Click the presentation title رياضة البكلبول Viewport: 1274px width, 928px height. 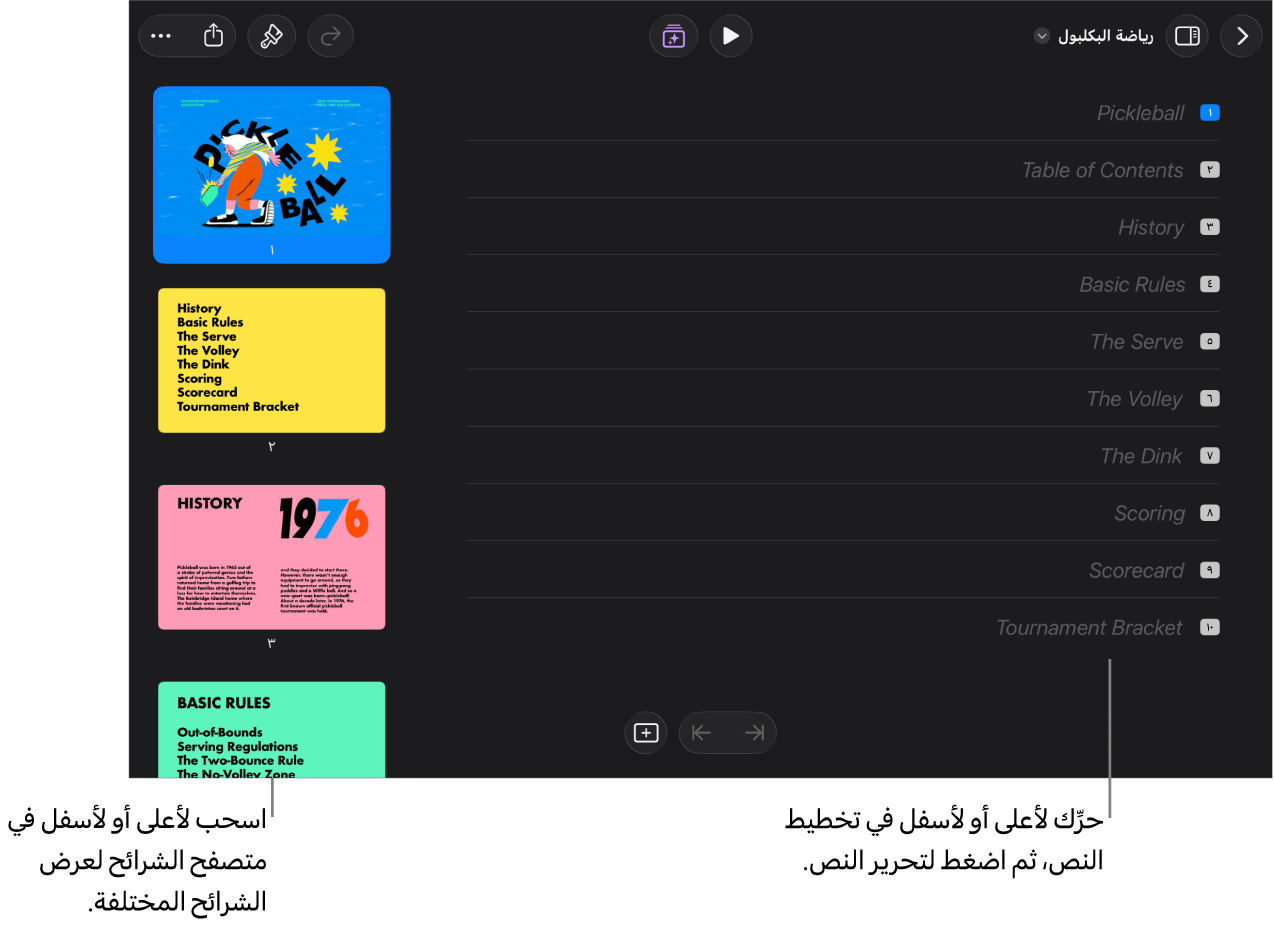(1106, 36)
